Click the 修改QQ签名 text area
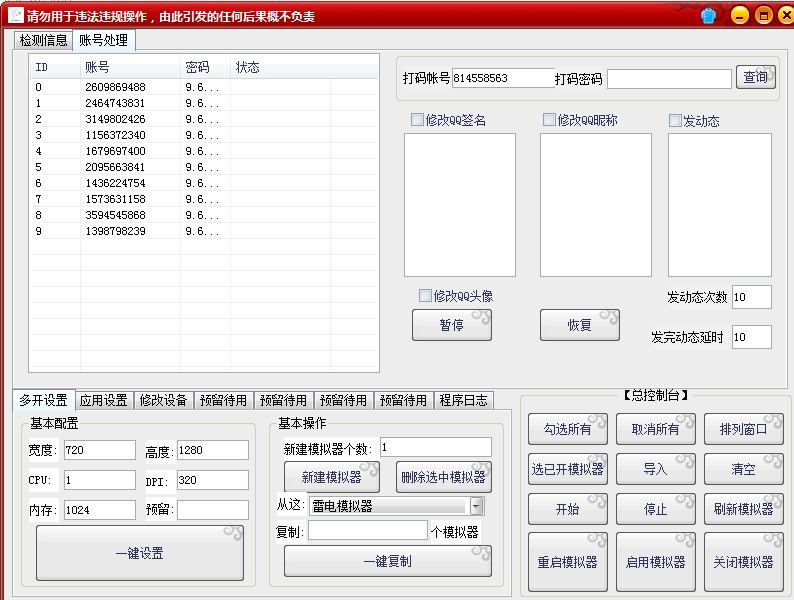This screenshot has height=600, width=794. click(460, 205)
